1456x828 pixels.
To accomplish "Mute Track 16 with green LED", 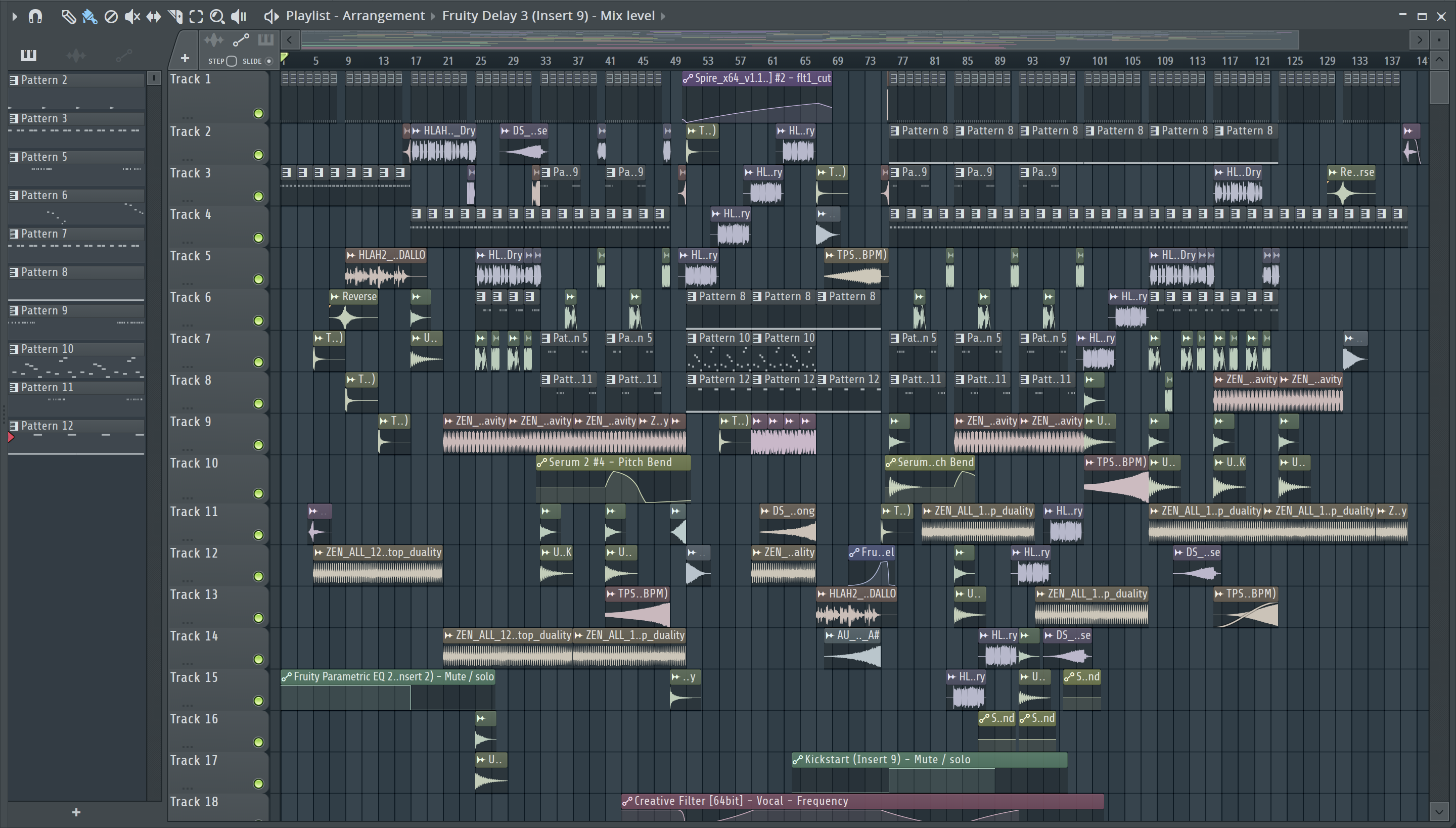I will pyautogui.click(x=259, y=742).
